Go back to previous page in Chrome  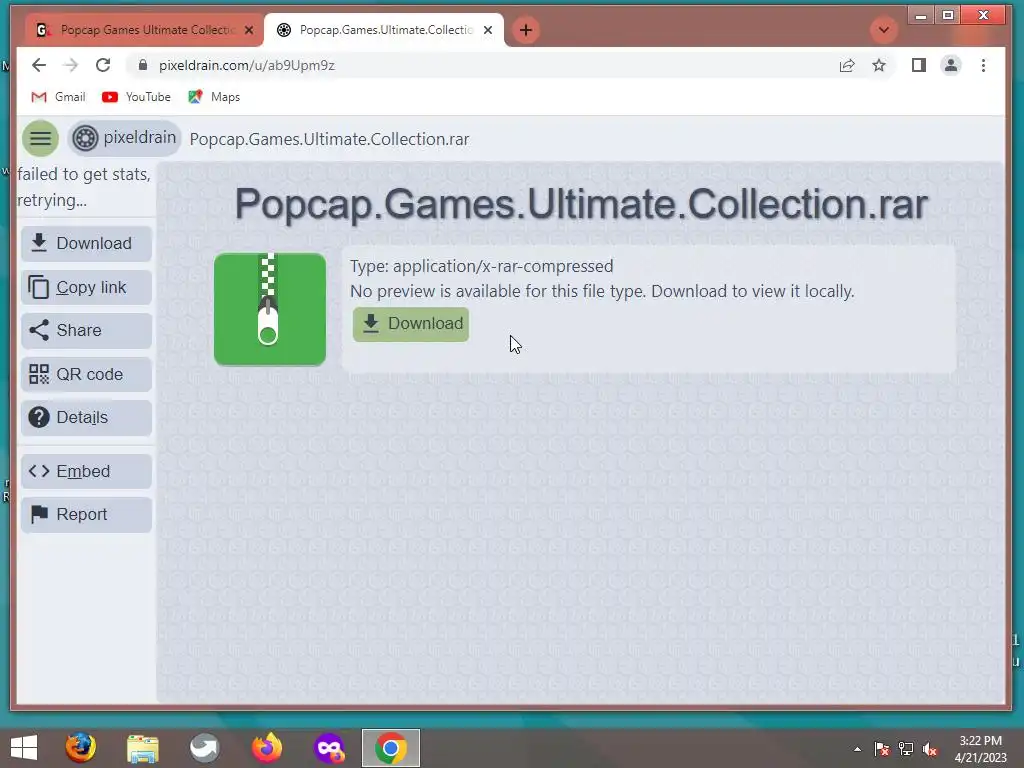tap(39, 65)
